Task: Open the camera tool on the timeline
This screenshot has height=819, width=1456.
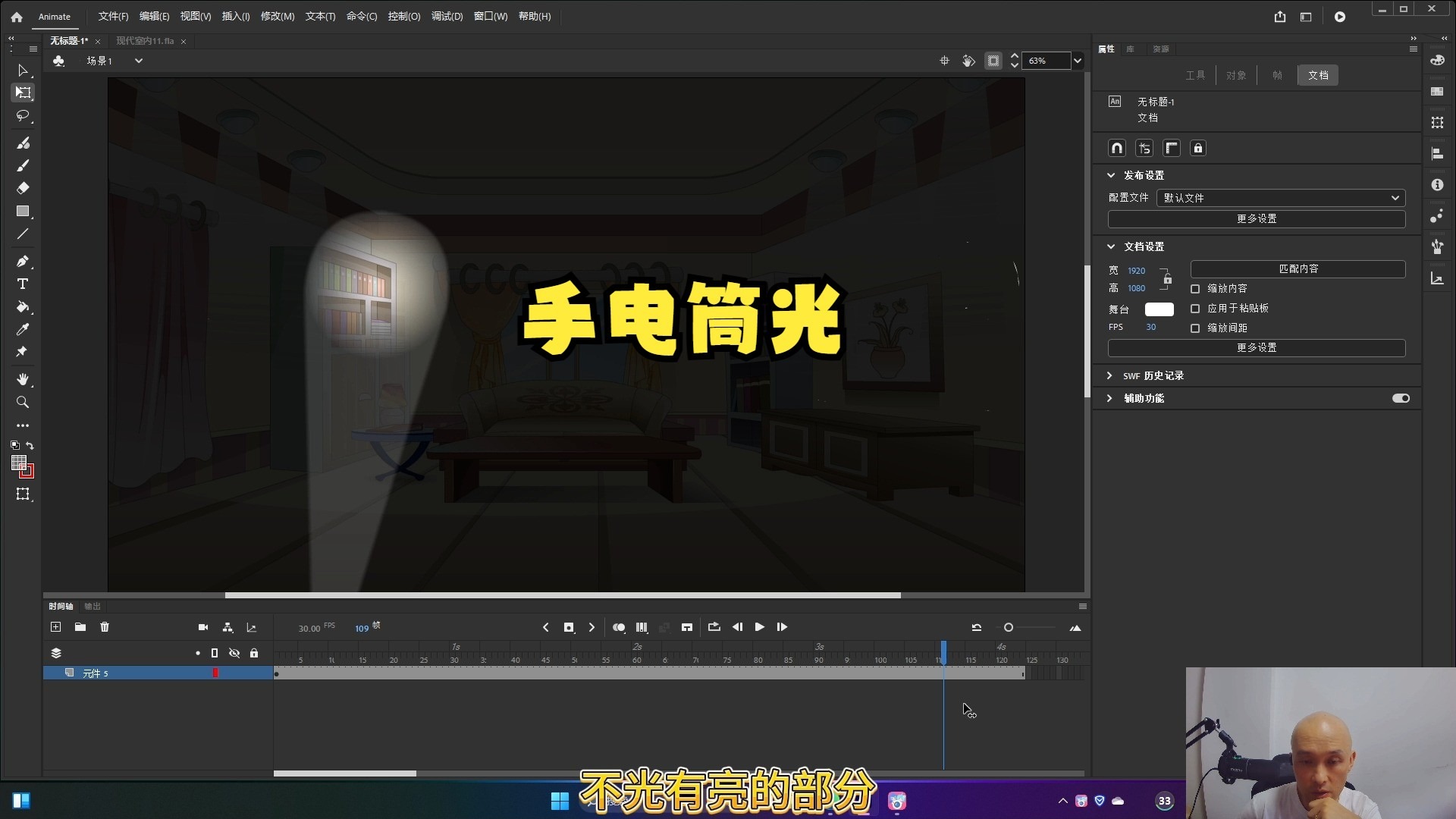Action: click(203, 627)
